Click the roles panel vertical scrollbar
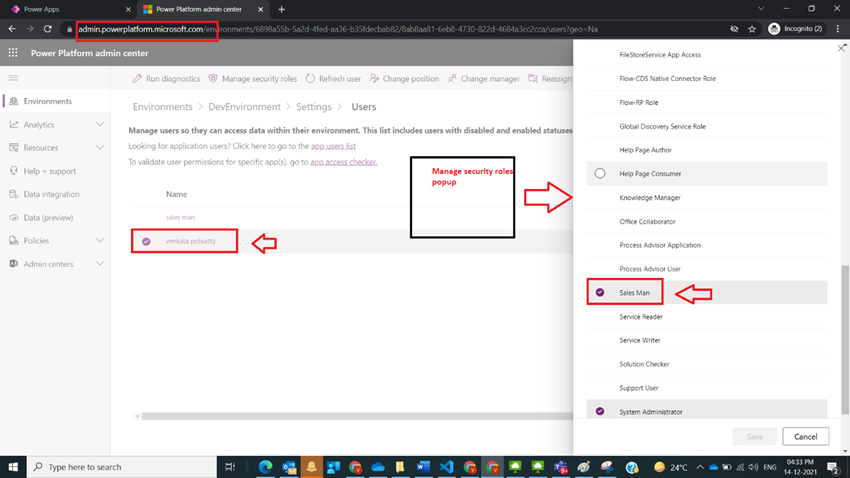 point(845,339)
